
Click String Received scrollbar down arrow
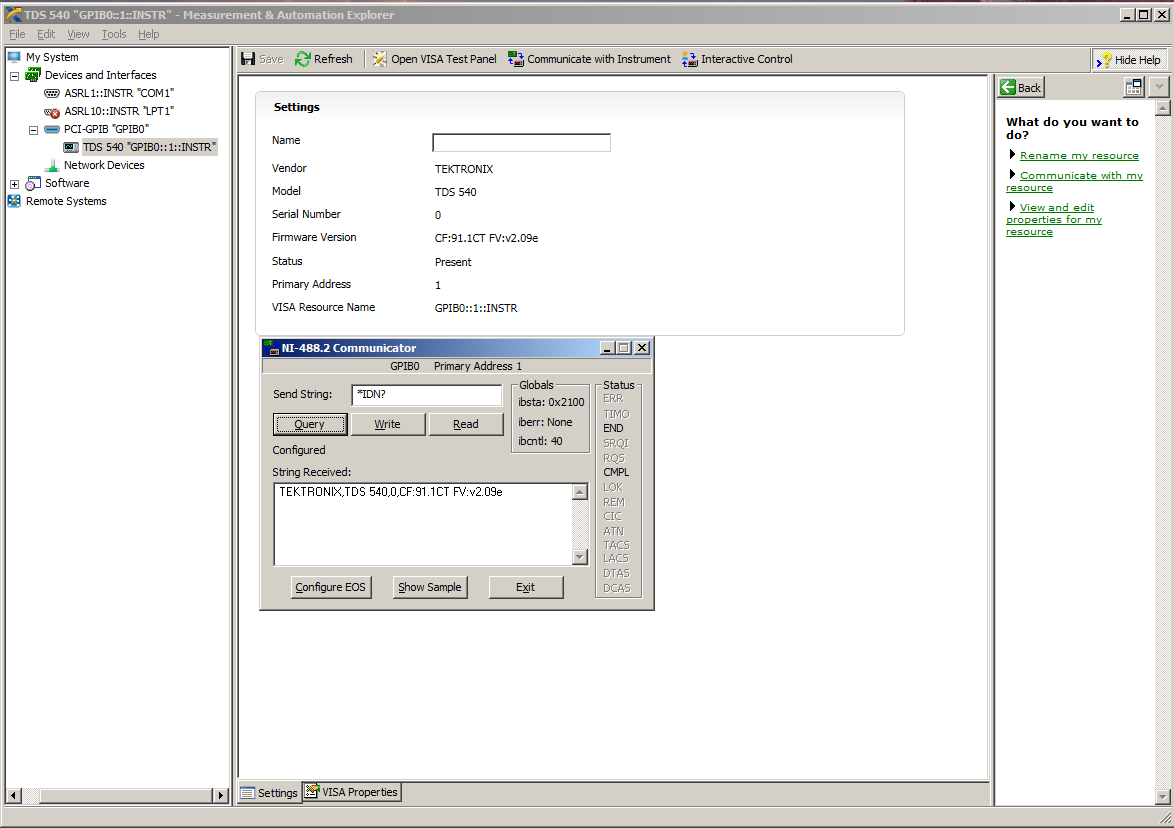tap(580, 557)
